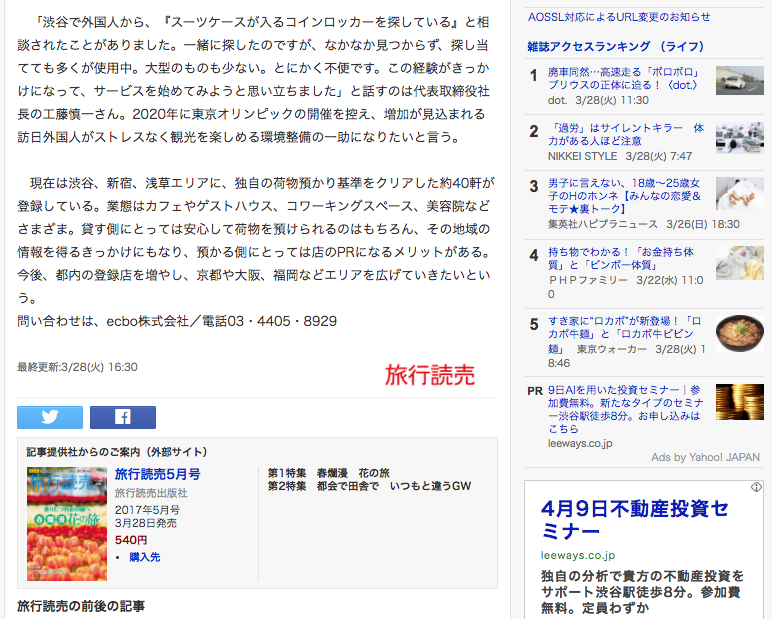Open the ad info icon above 不動産投資 ad
Screen dimensions: 772x619
click(756, 487)
